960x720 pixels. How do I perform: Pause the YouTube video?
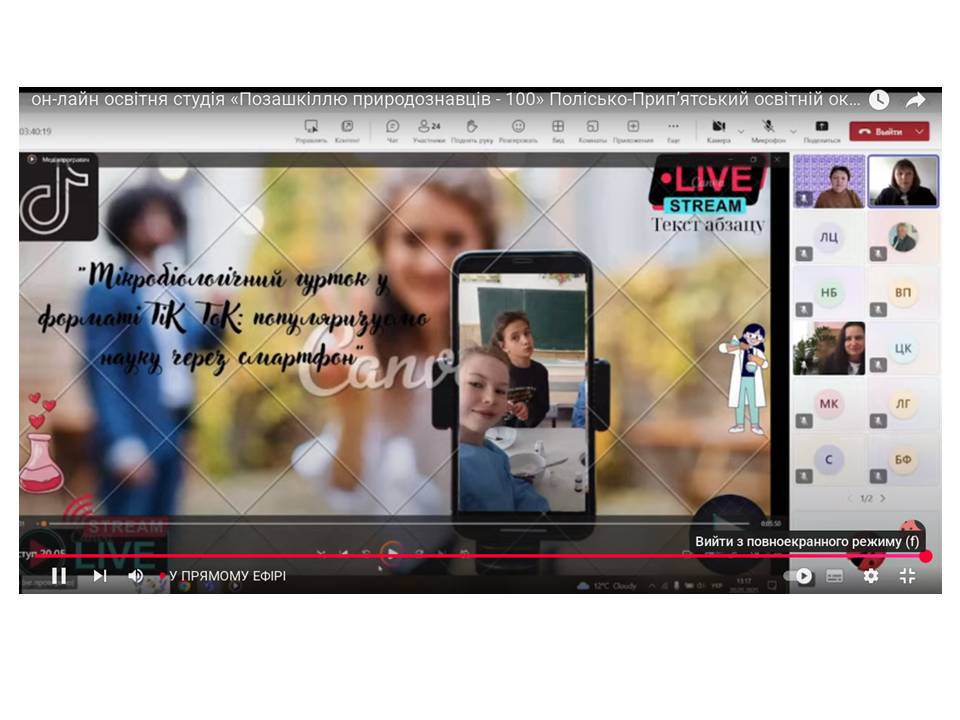click(x=59, y=576)
